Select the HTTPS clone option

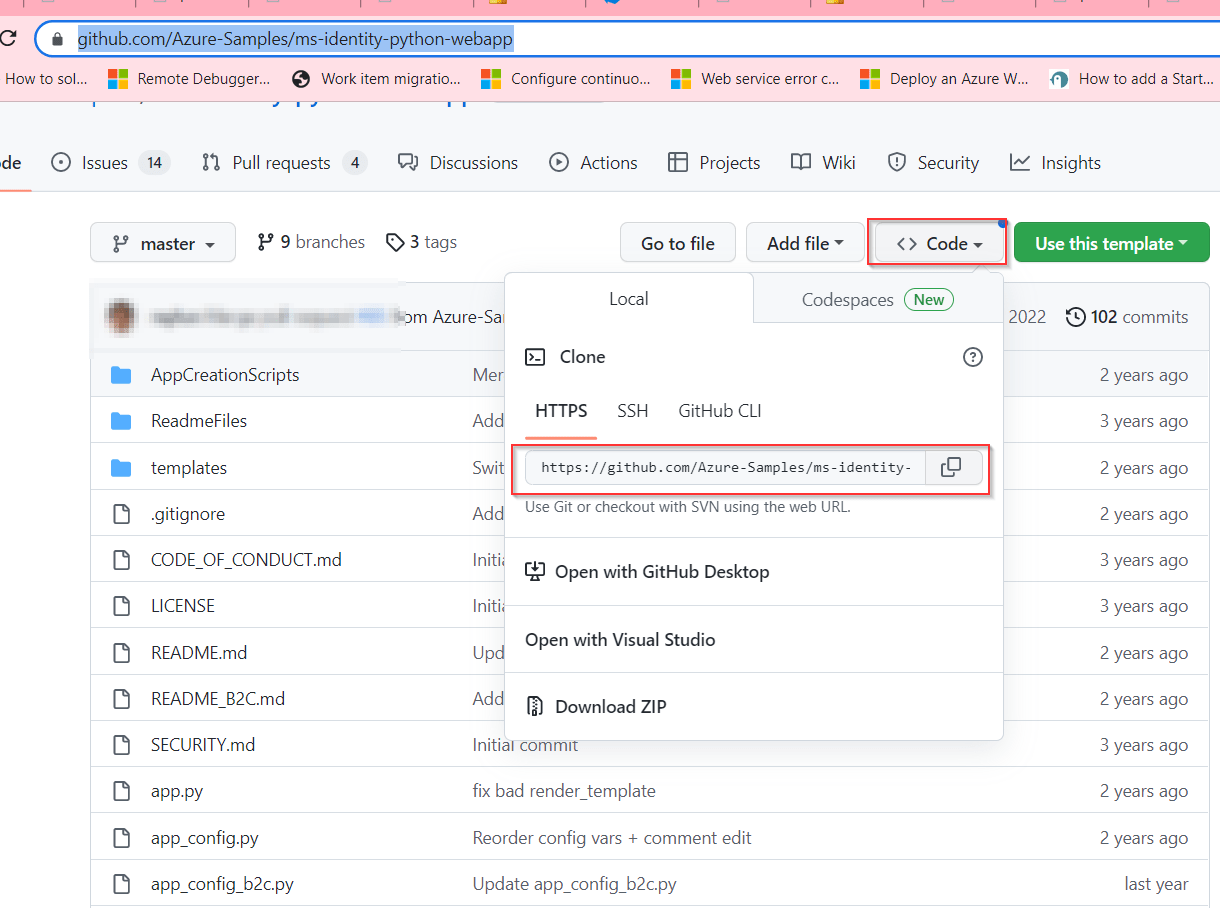561,411
